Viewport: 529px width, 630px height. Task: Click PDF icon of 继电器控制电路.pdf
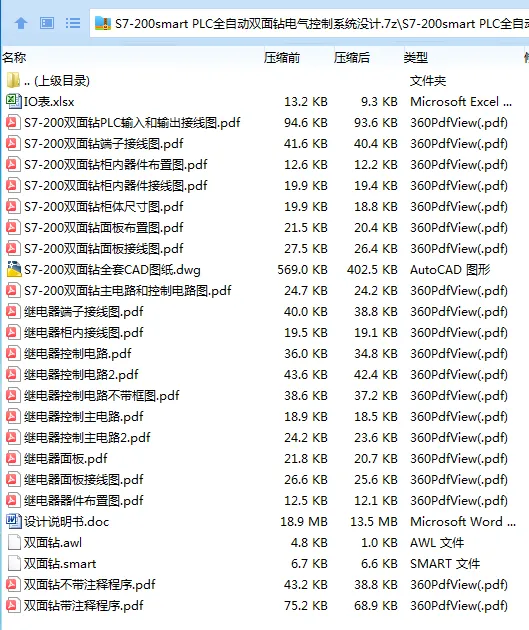pos(13,354)
